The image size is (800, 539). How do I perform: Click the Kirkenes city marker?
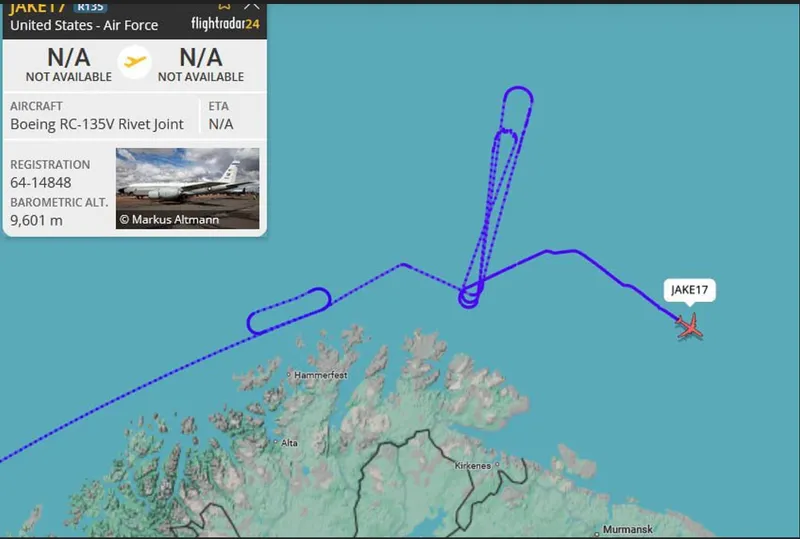click(497, 465)
